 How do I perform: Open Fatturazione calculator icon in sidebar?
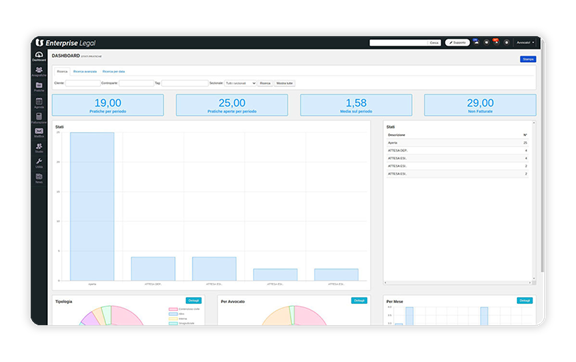(x=39, y=118)
